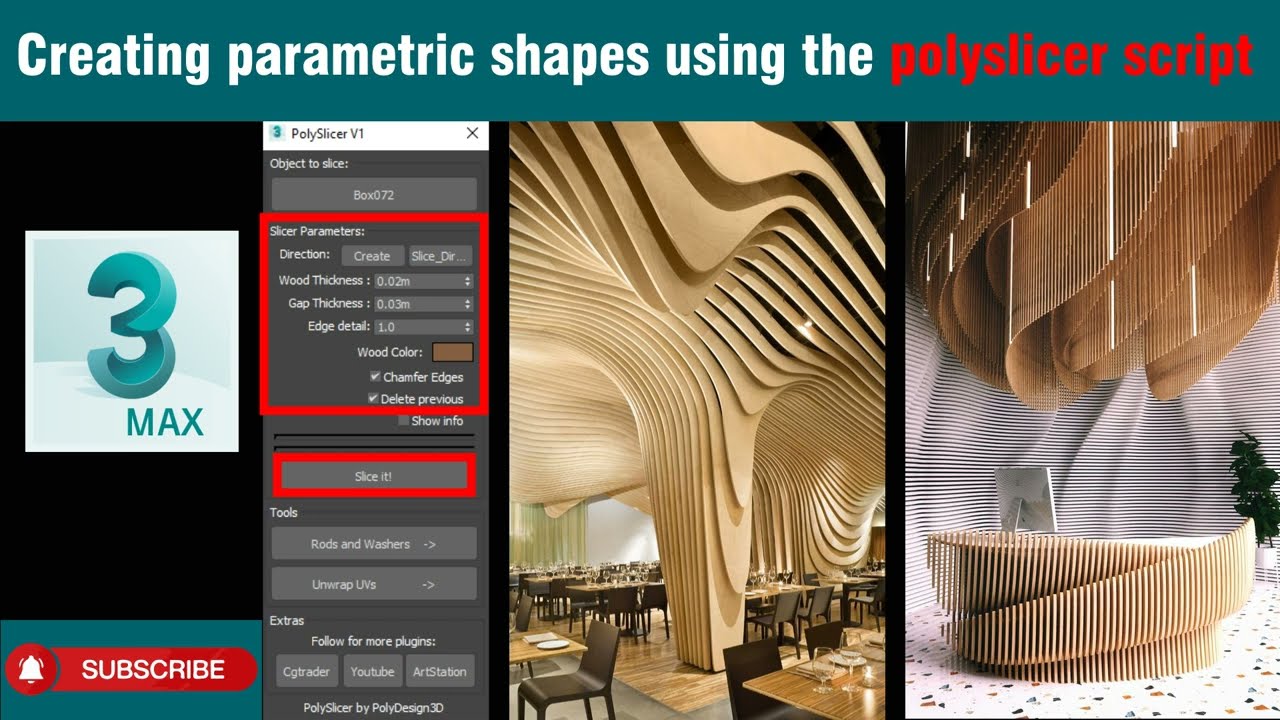Click the bell icon beside Subscribe
Screen dimensions: 1280x720
point(30,669)
